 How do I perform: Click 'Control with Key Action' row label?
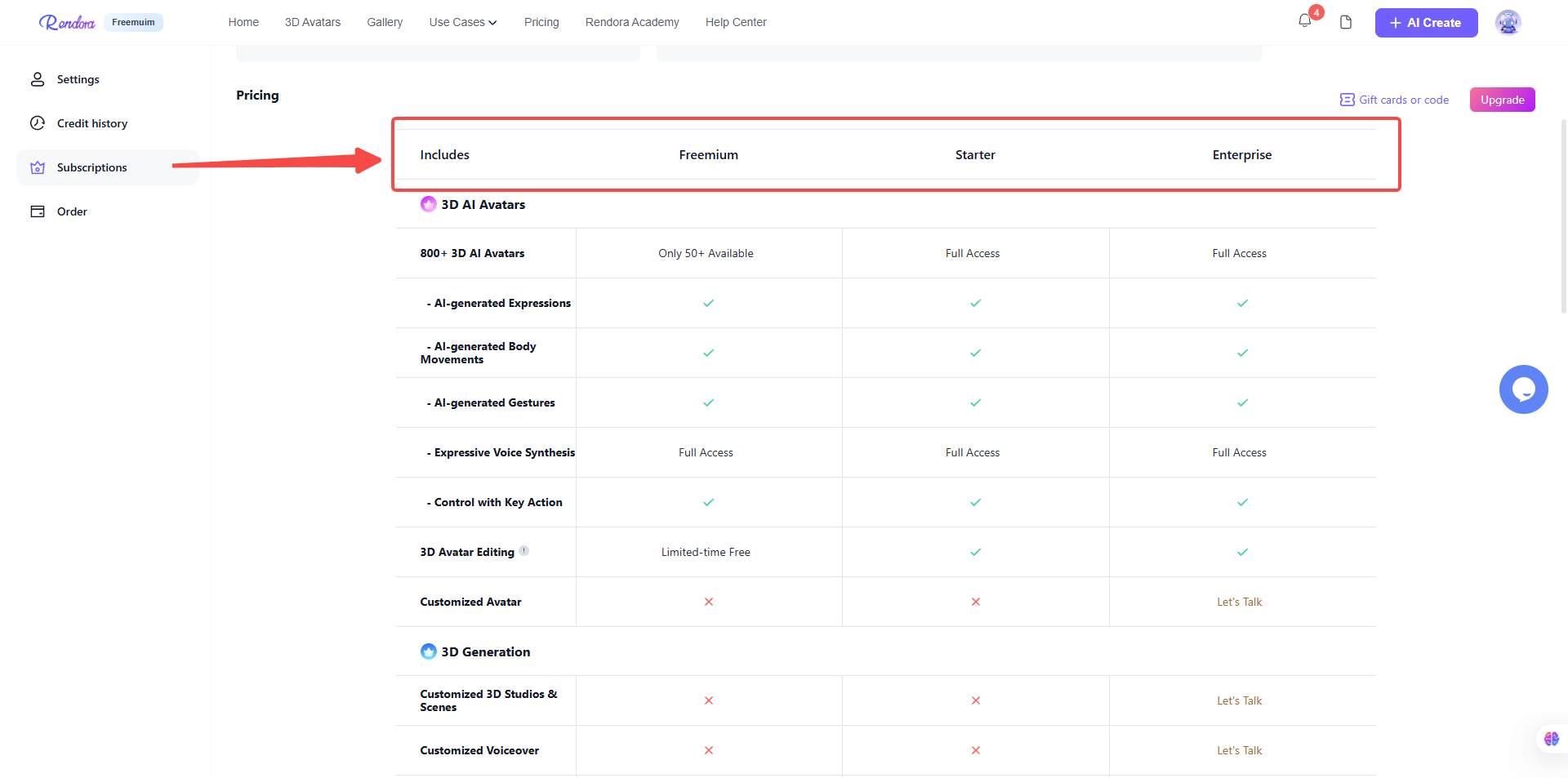495,502
